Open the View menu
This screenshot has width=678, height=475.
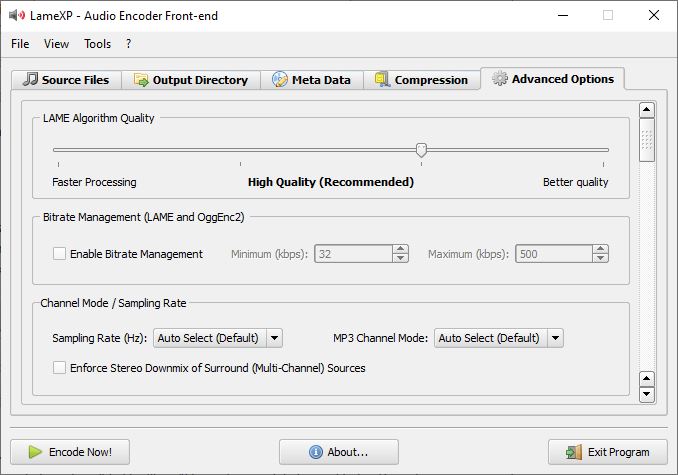56,44
